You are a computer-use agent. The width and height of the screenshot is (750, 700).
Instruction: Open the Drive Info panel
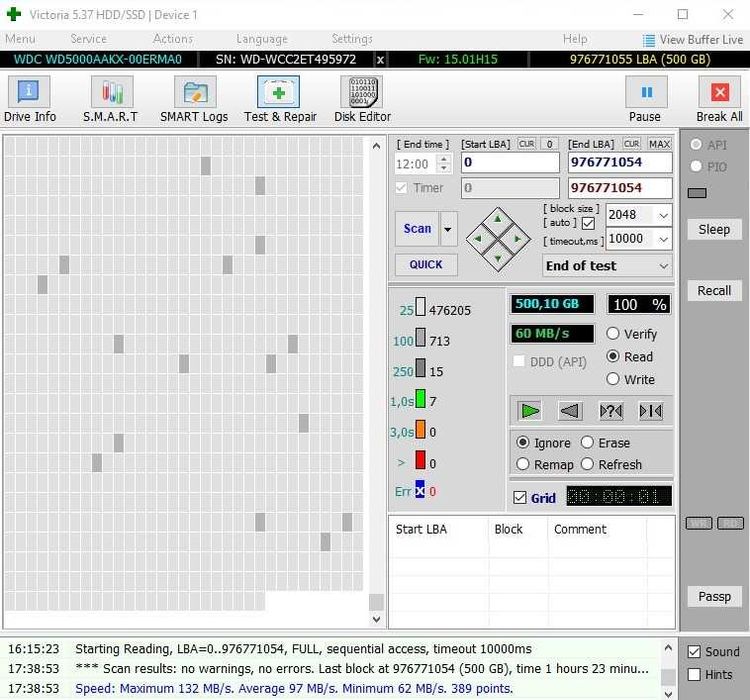29,100
